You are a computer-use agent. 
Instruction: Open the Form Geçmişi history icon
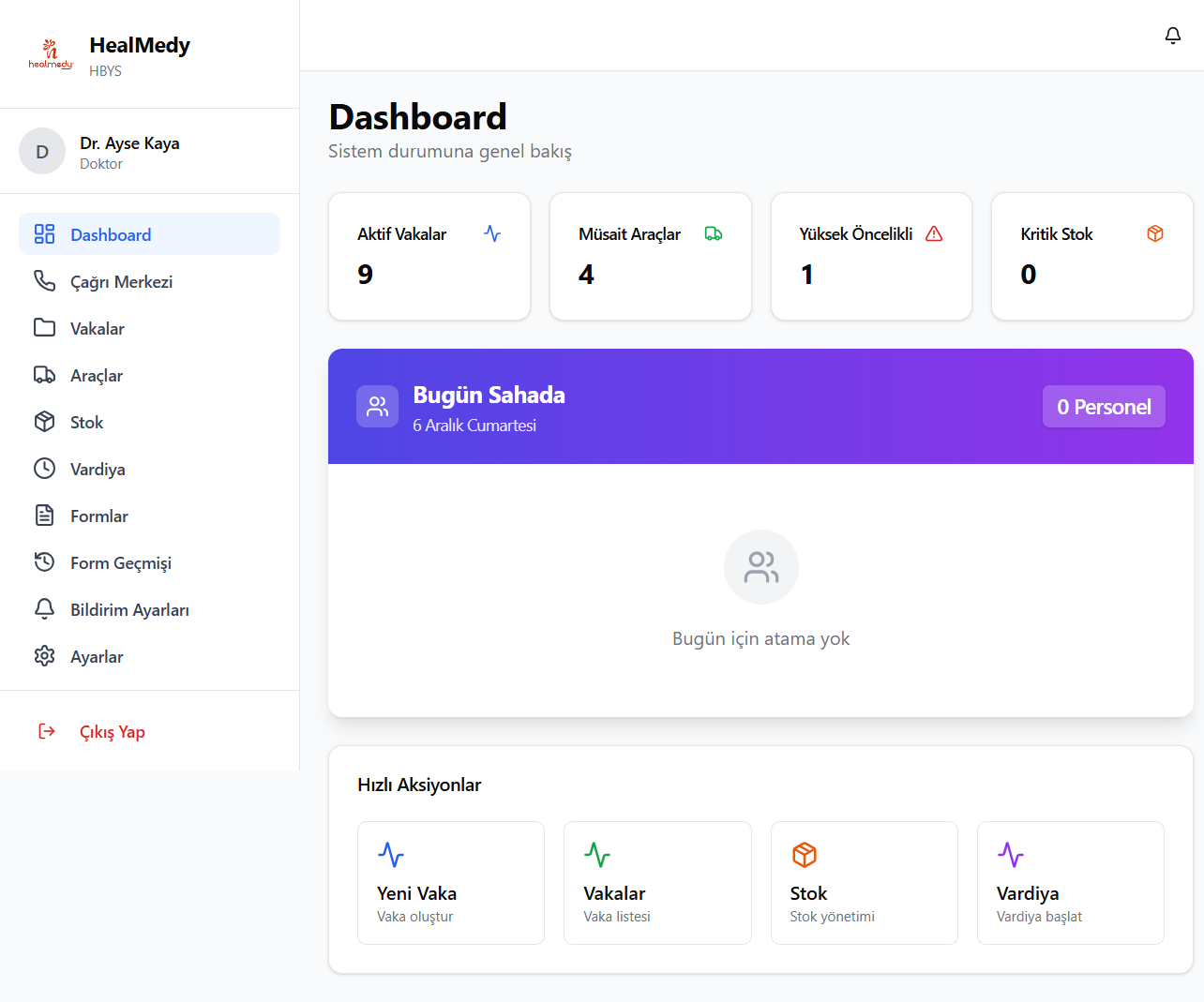tap(44, 562)
